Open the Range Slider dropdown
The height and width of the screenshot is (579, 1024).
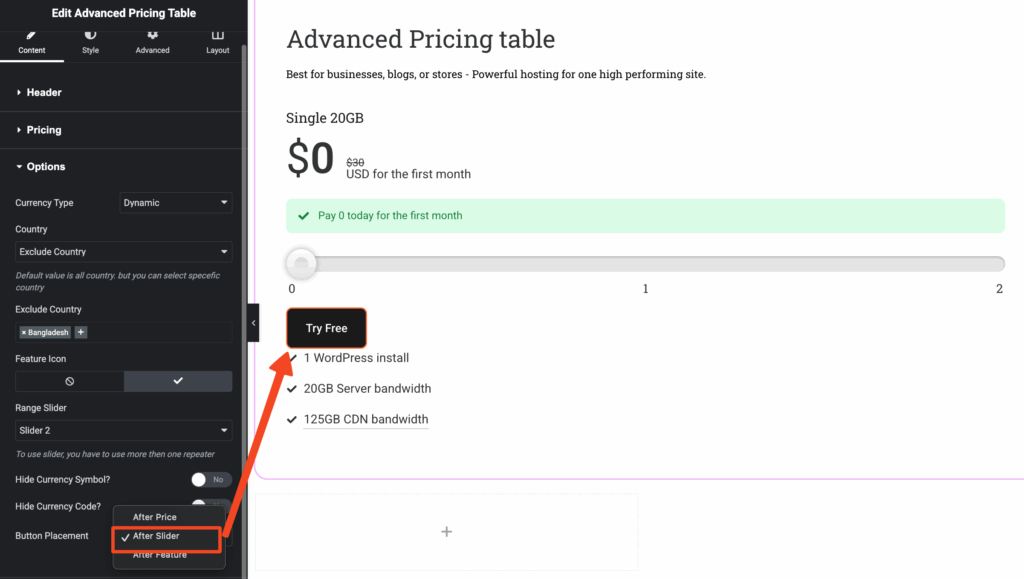pos(124,431)
